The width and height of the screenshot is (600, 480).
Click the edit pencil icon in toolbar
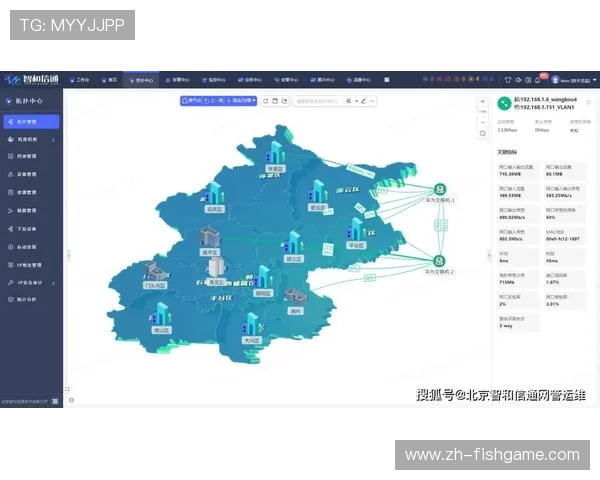pos(363,101)
